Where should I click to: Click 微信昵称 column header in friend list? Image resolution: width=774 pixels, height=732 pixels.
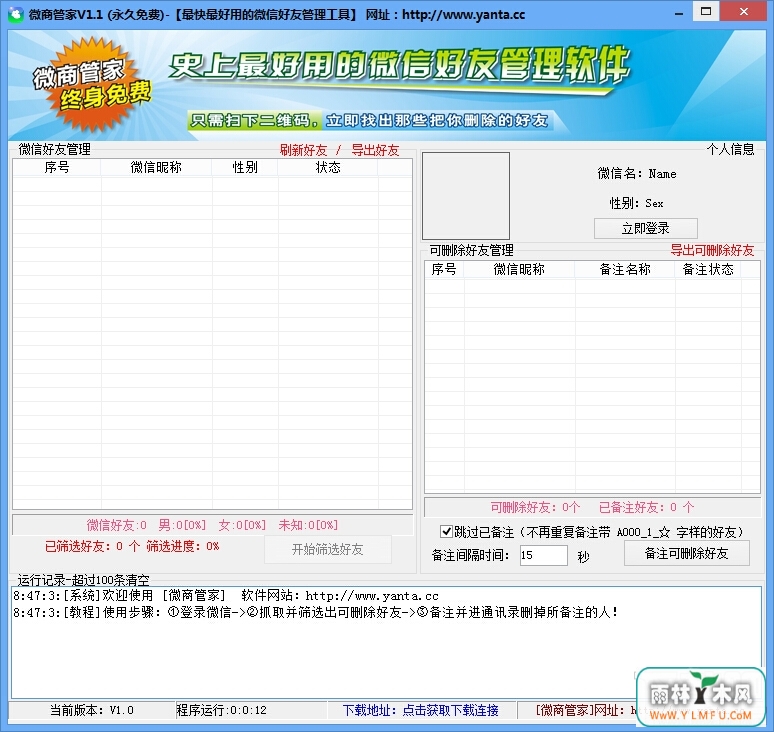pyautogui.click(x=156, y=167)
